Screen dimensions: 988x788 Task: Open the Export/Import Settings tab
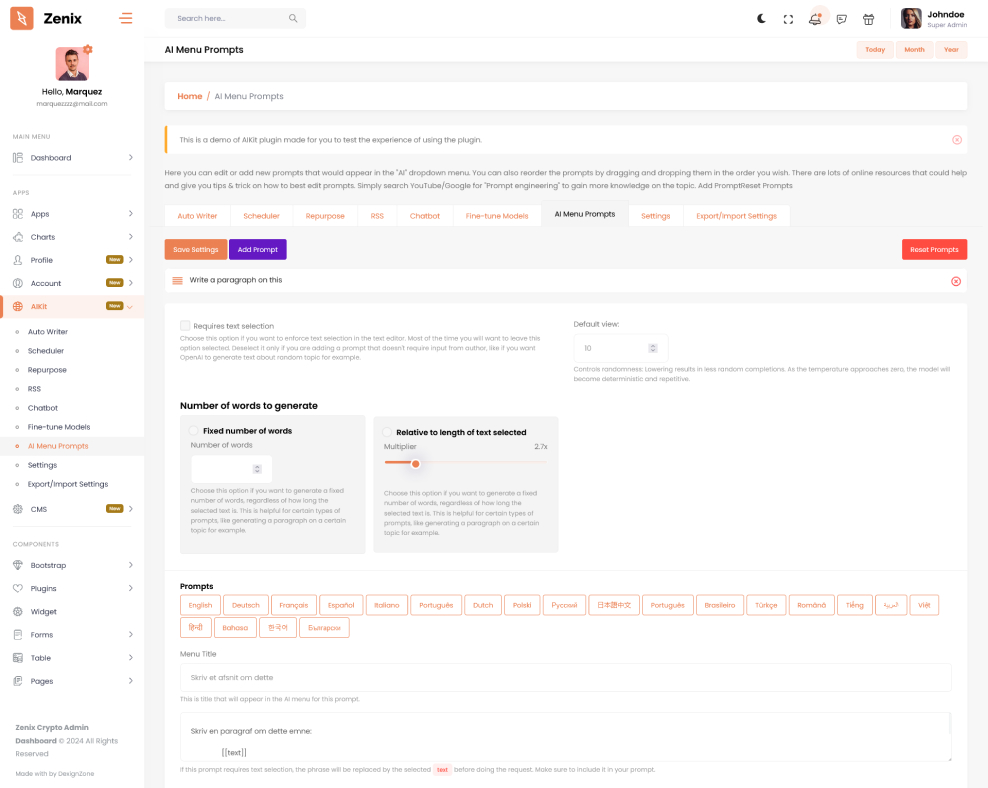[x=736, y=216]
